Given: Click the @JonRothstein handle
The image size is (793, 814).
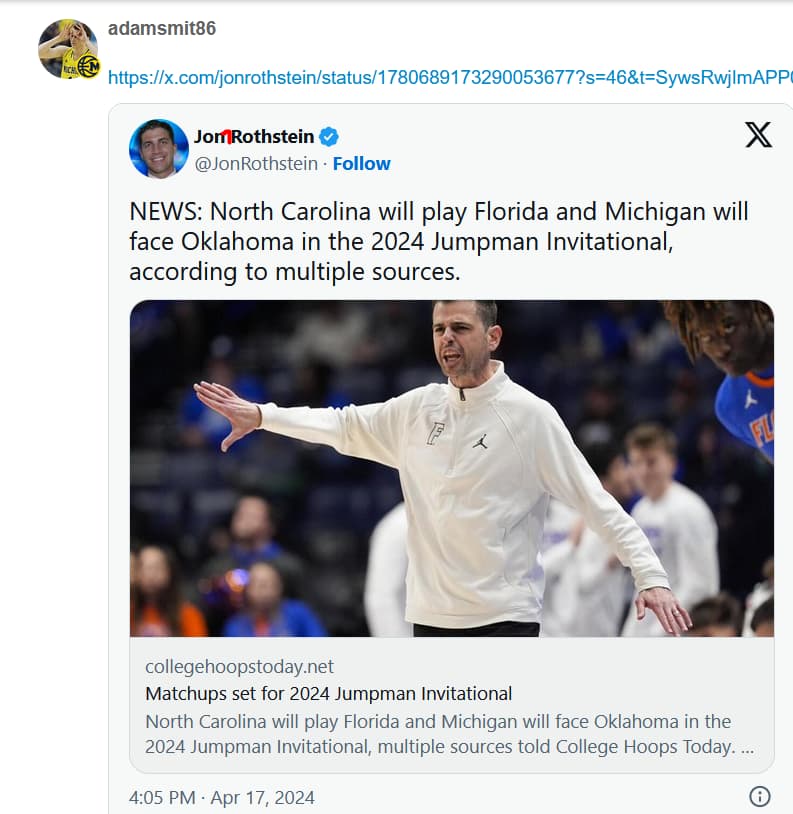Looking at the screenshot, I should [x=256, y=164].
